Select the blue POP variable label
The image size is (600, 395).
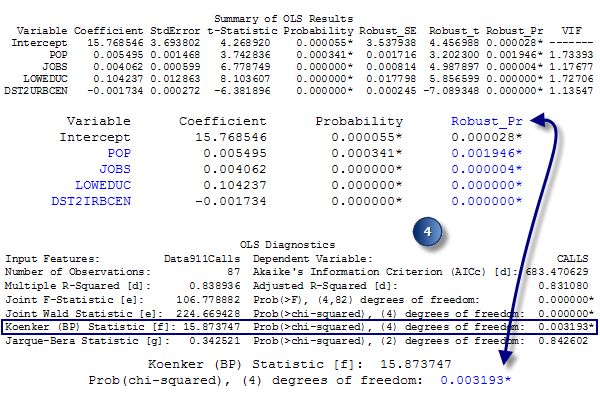119,153
